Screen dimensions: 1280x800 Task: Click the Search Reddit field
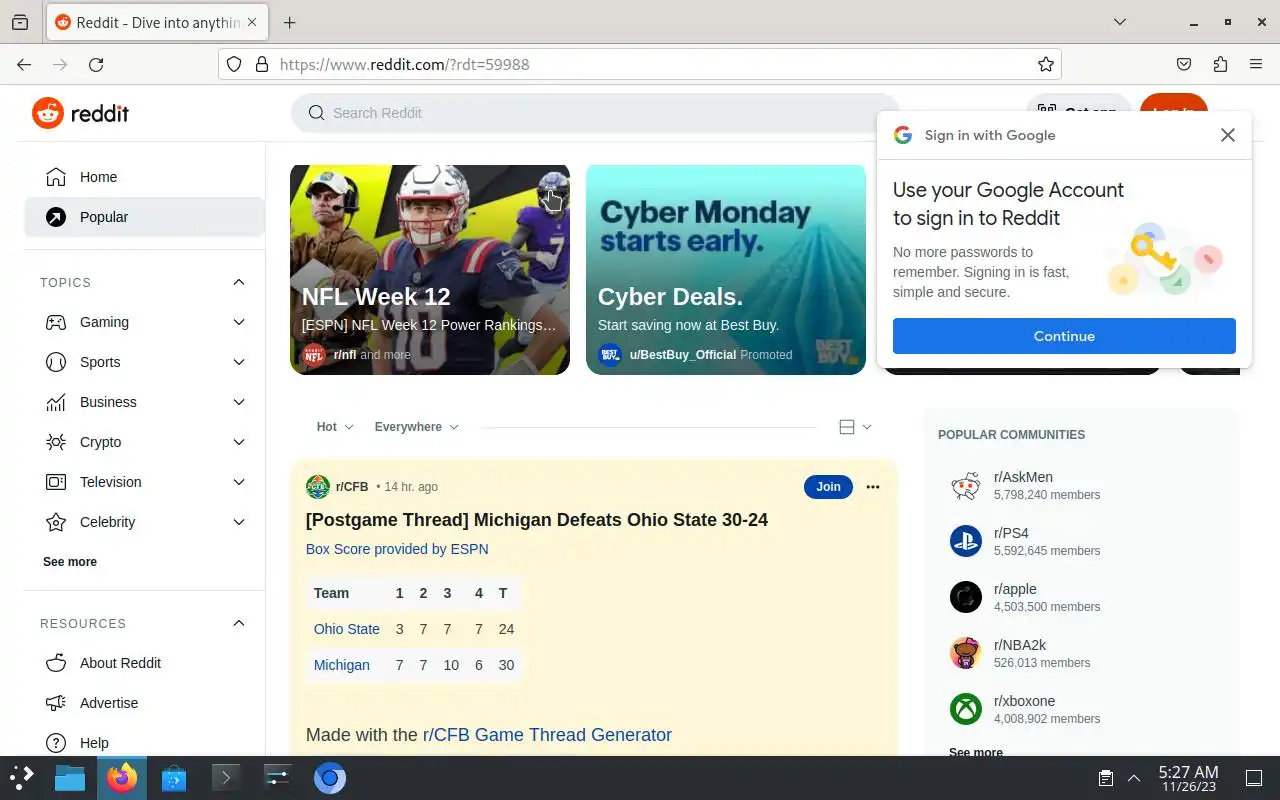pyautogui.click(x=595, y=113)
